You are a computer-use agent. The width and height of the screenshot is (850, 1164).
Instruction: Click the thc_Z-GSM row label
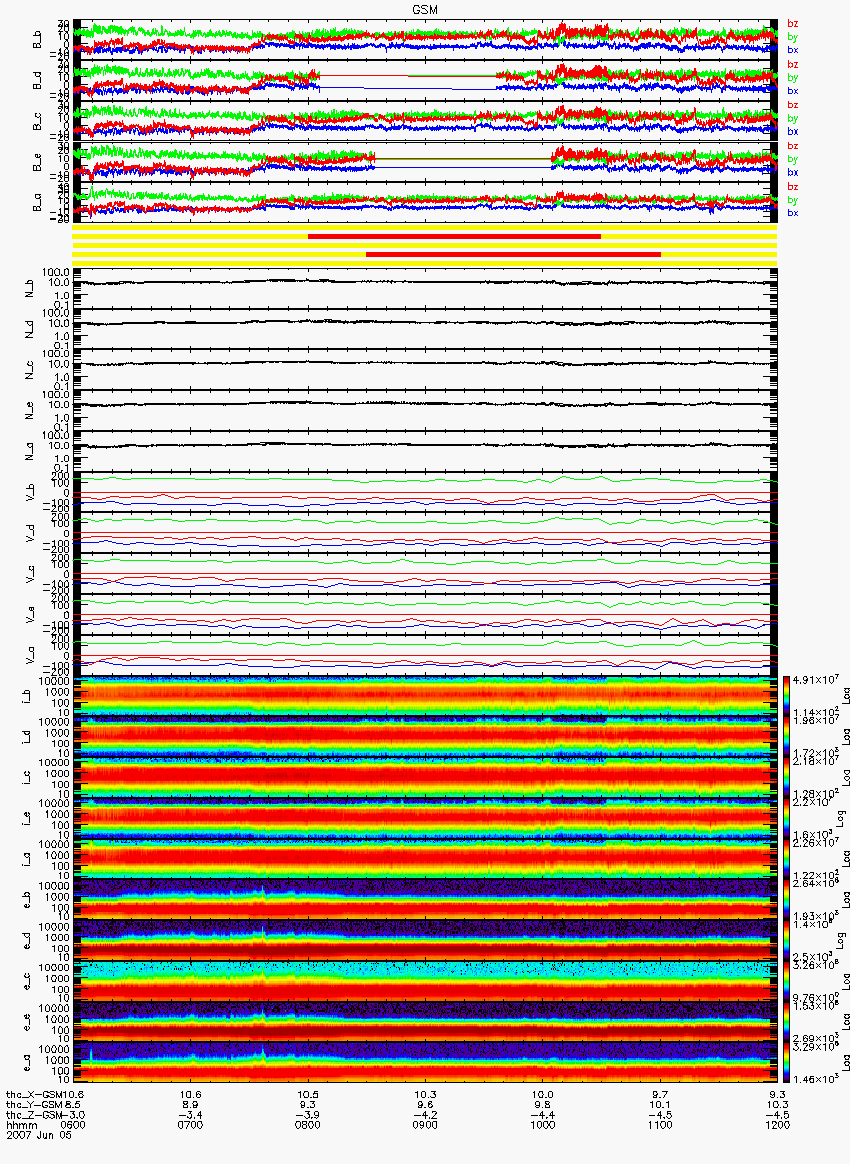coord(36,1114)
